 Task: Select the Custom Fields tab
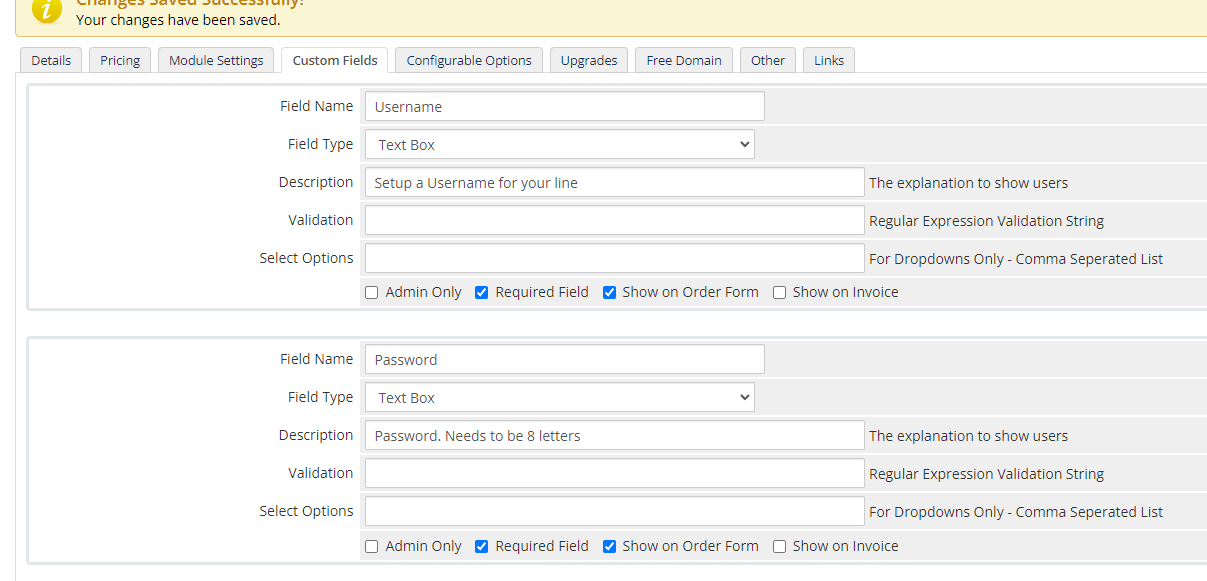[335, 60]
